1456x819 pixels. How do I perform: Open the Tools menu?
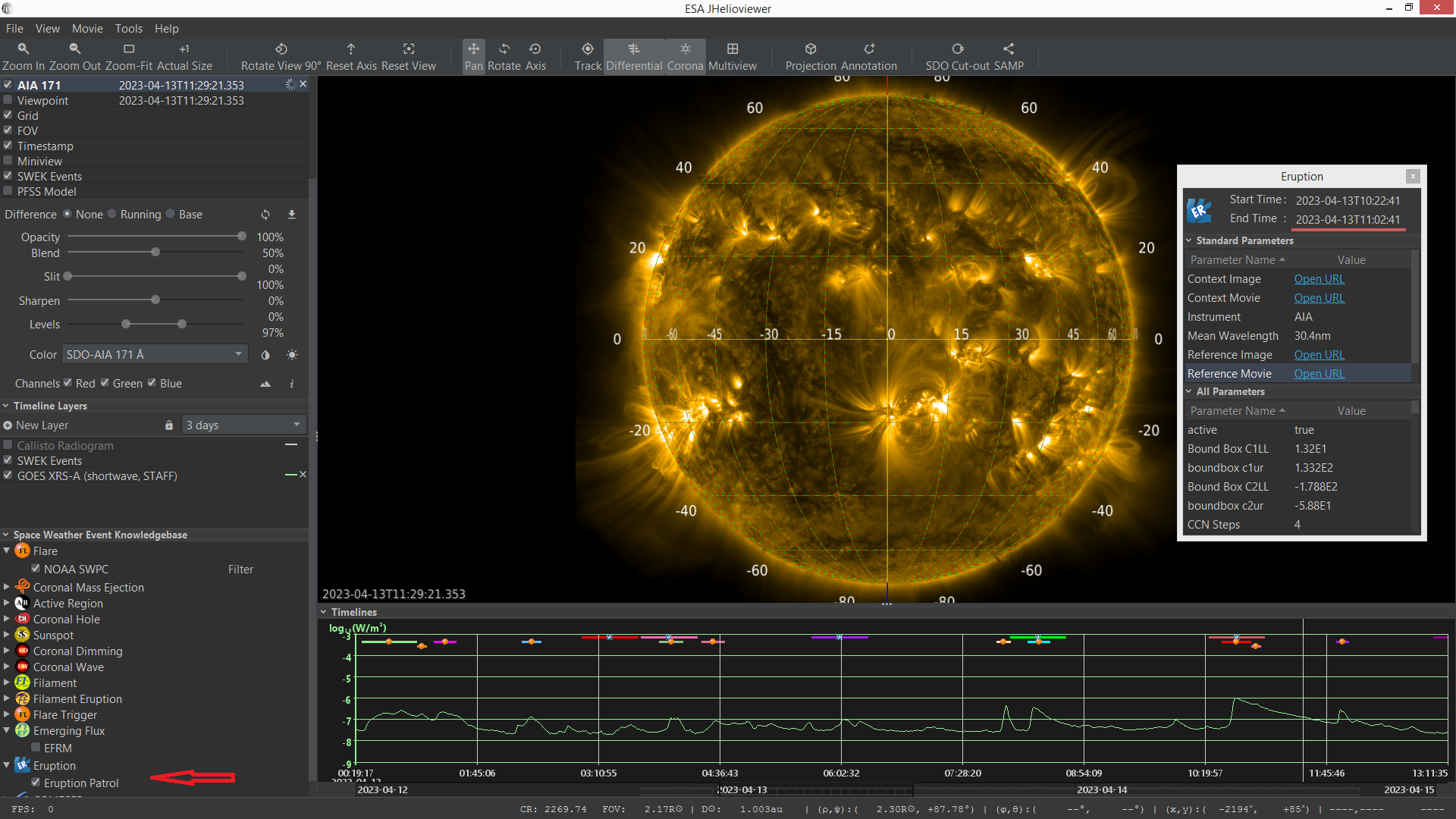click(129, 29)
